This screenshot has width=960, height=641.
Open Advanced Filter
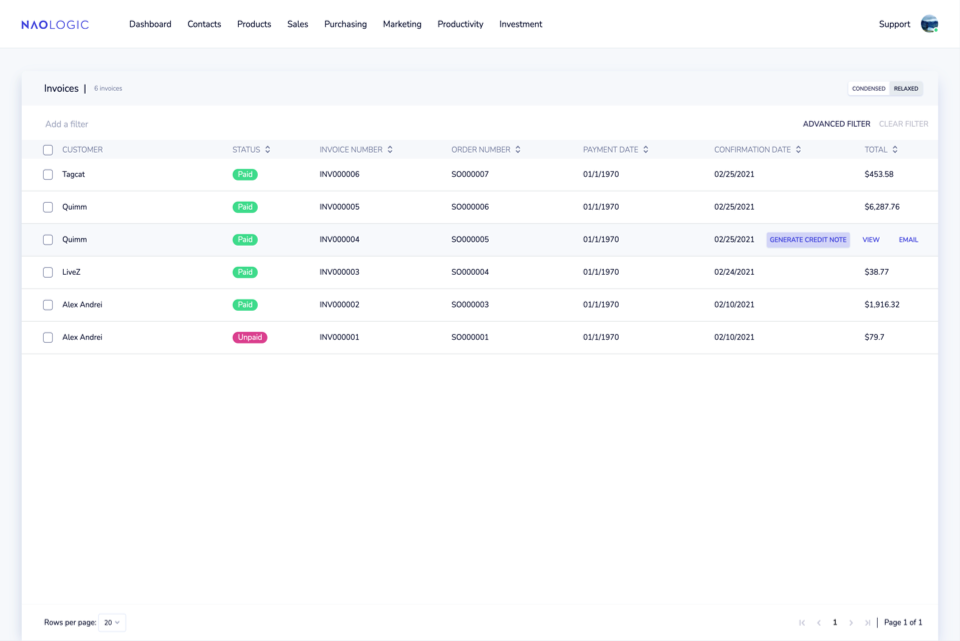836,124
